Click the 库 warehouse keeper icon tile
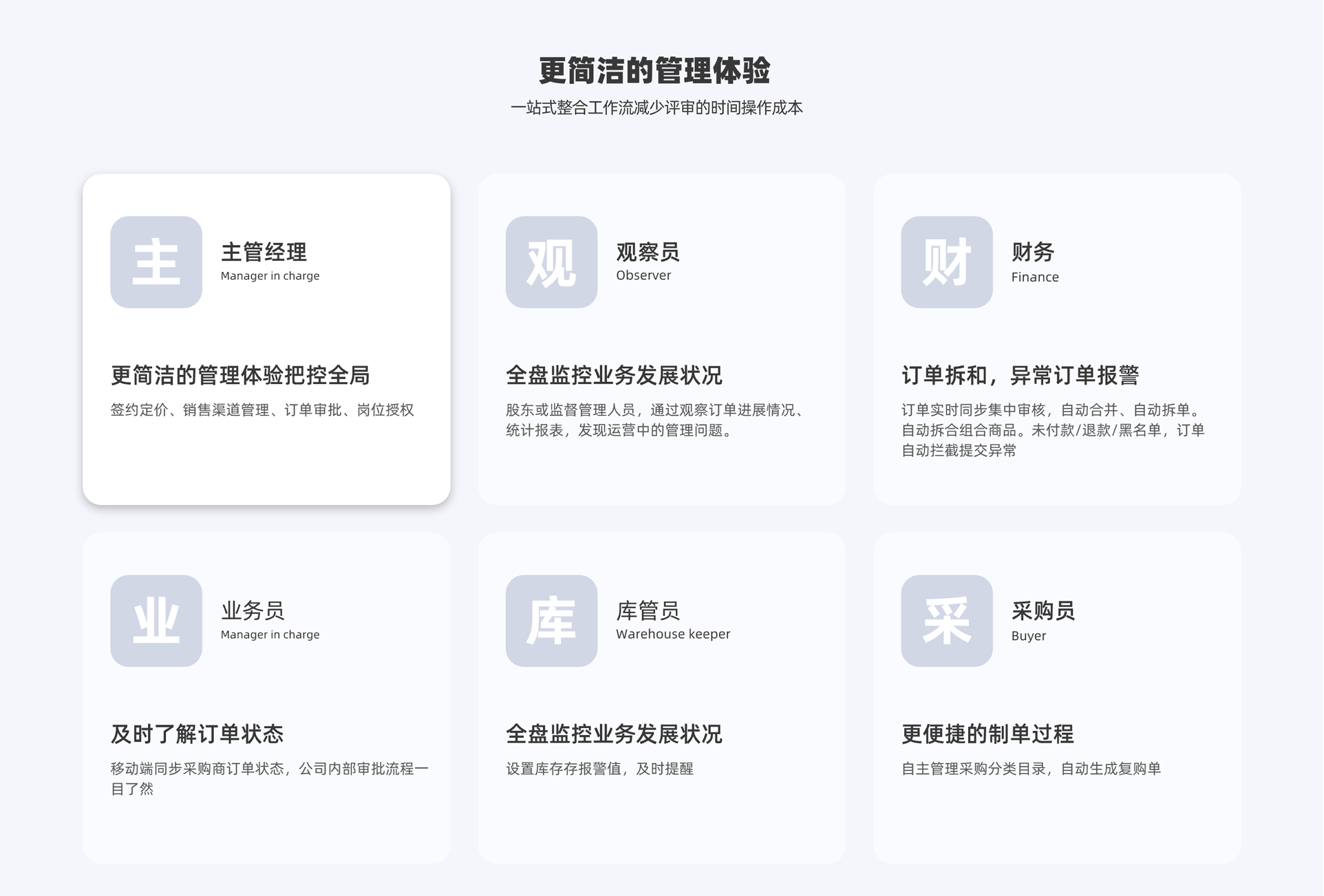Viewport: 1324px width, 896px height. tap(551, 620)
